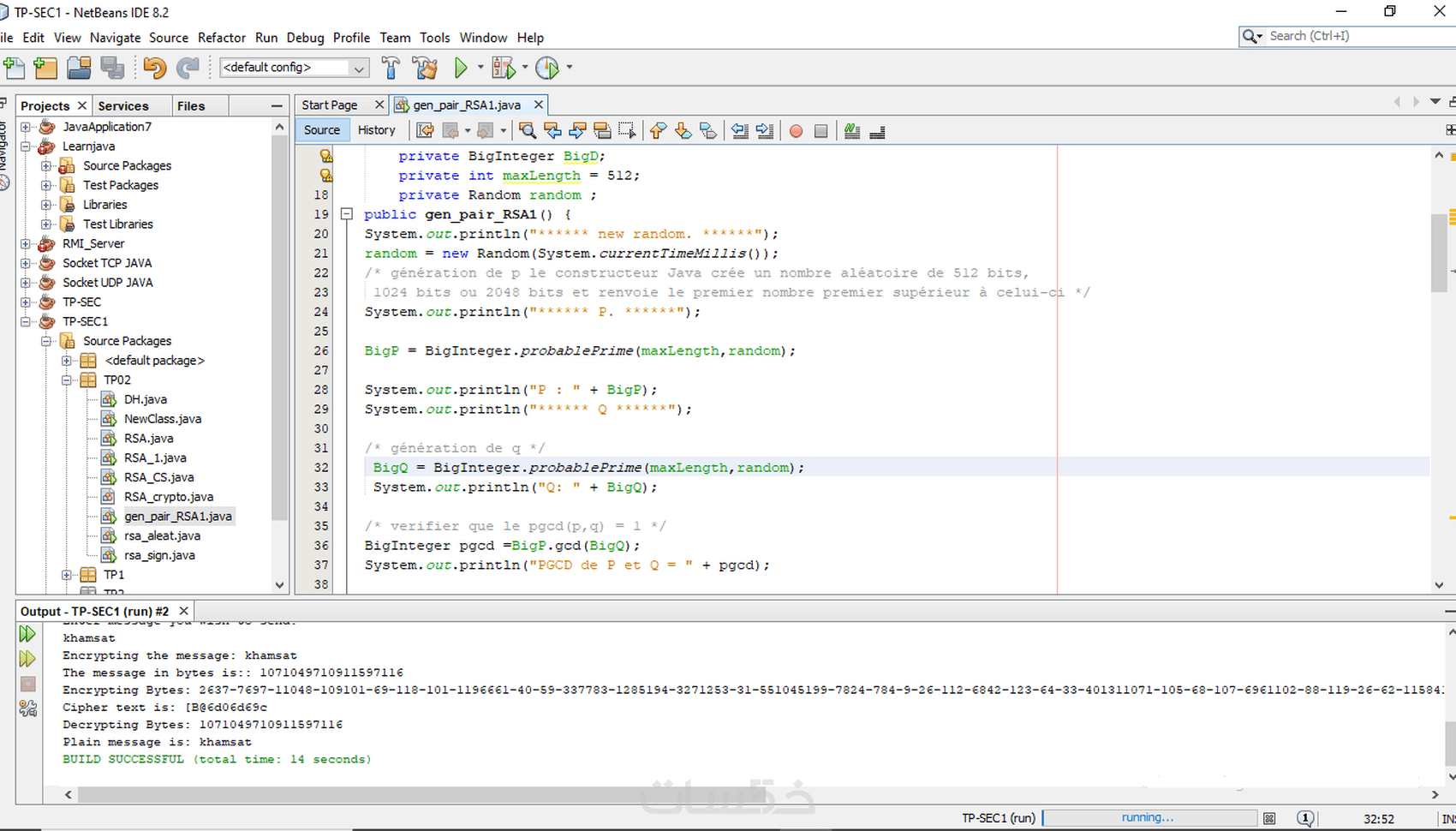Select DH.java in the project tree
This screenshot has height=831, width=1456.
click(146, 399)
